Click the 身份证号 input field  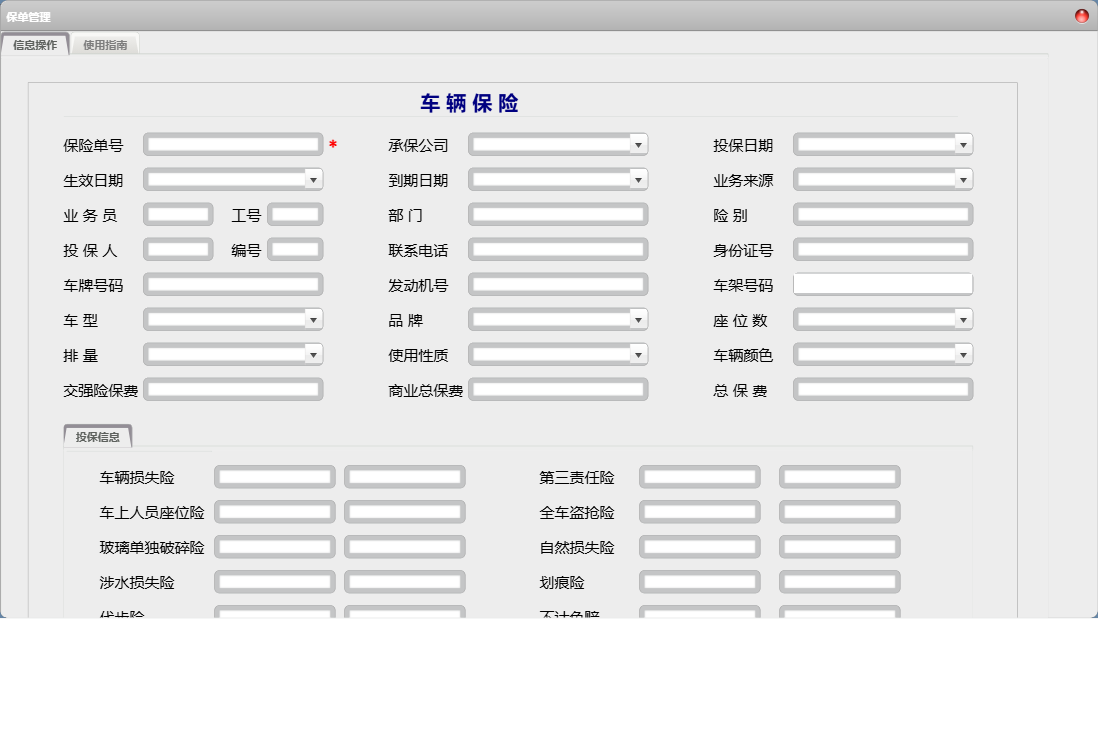coord(881,249)
